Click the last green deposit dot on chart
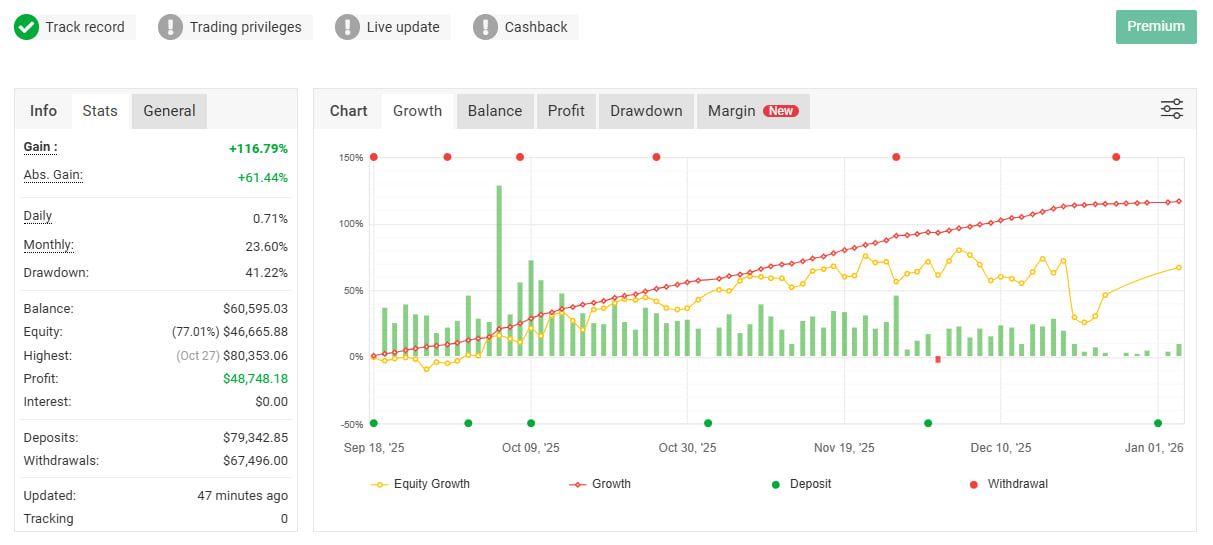The height and width of the screenshot is (545, 1213). (x=1158, y=423)
